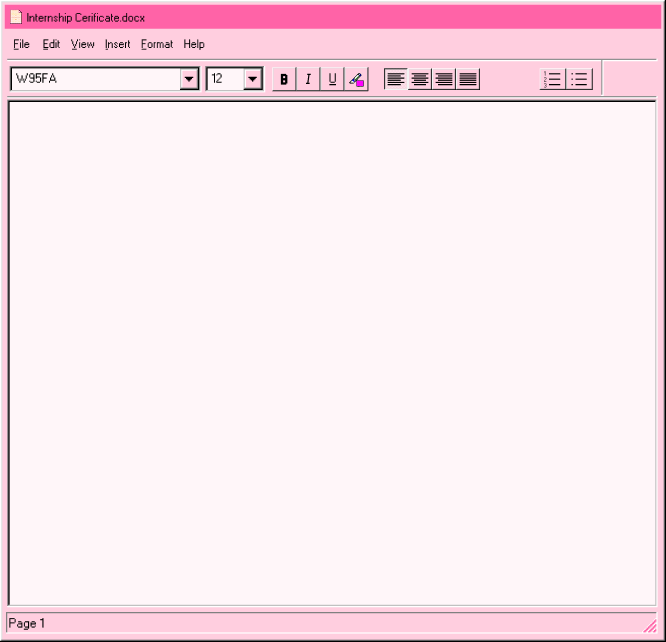This screenshot has height=642, width=666.
Task: Toggle bold formatting button
Action: tap(284, 79)
